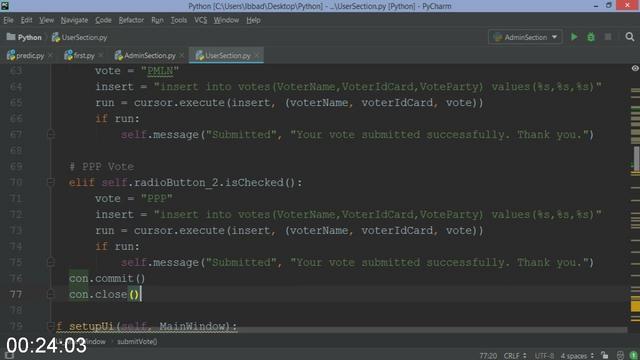Click the "if run:" statement on line 74
The height and width of the screenshot is (360, 640).
(117, 247)
